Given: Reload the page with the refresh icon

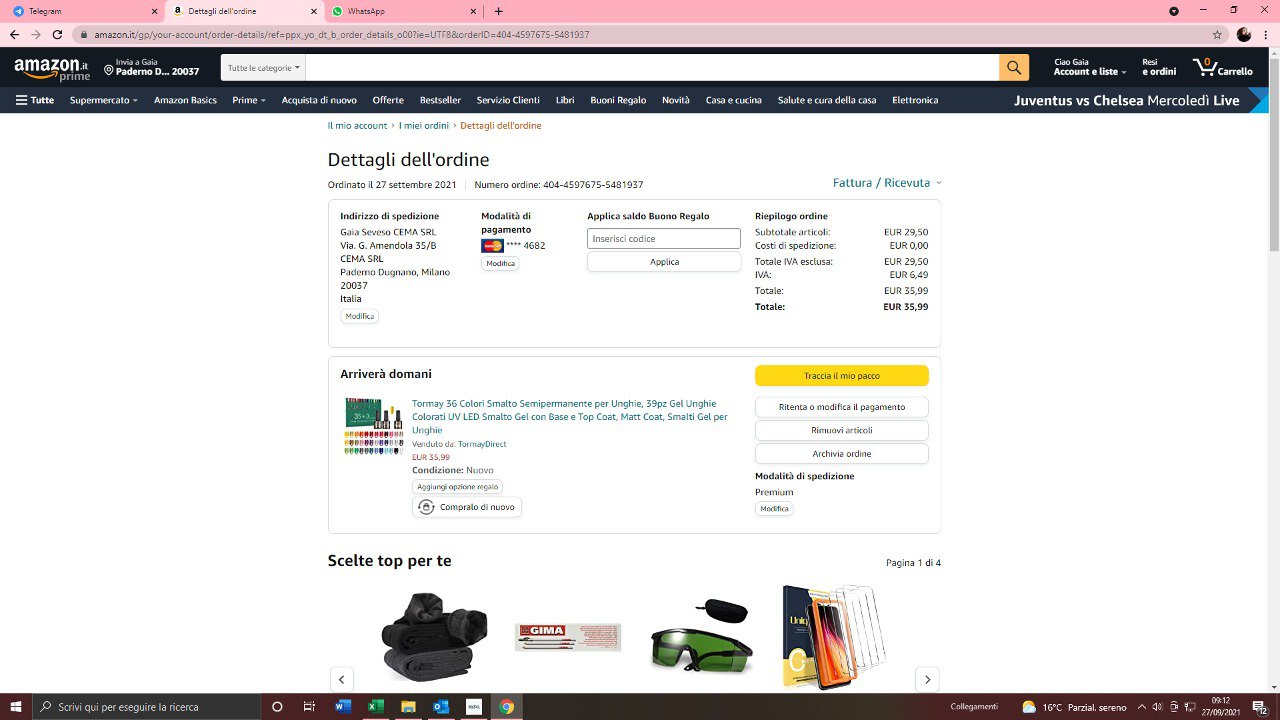Looking at the screenshot, I should [x=57, y=34].
